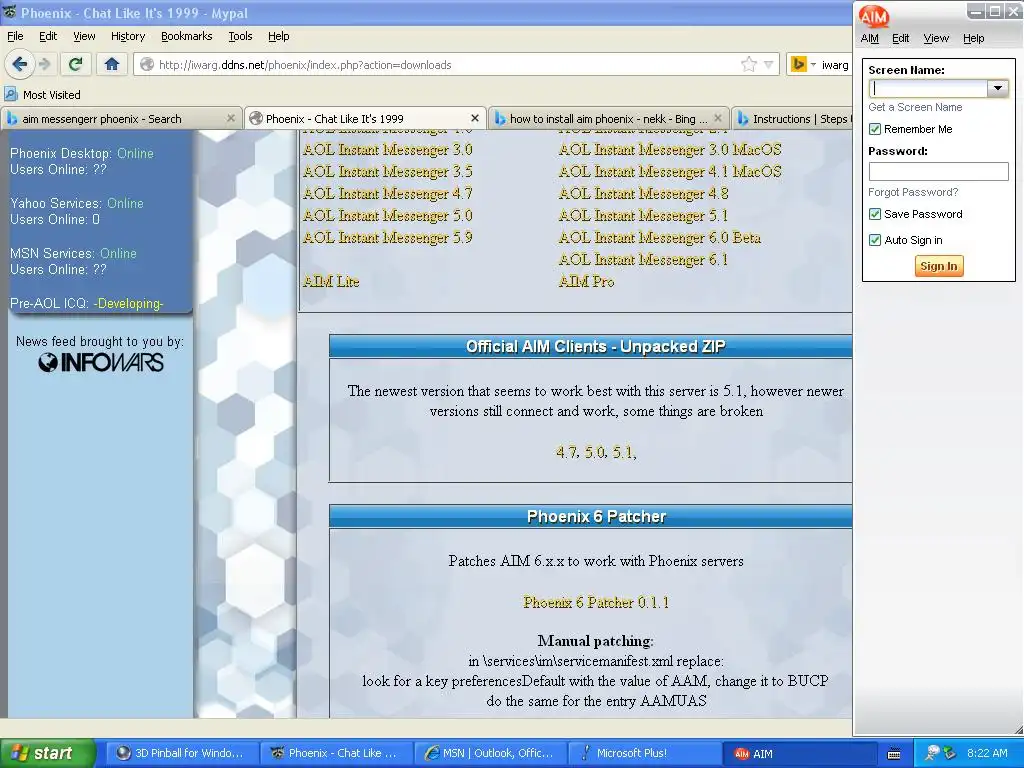
Task: Click the Get a Screen Name link
Action: point(915,106)
